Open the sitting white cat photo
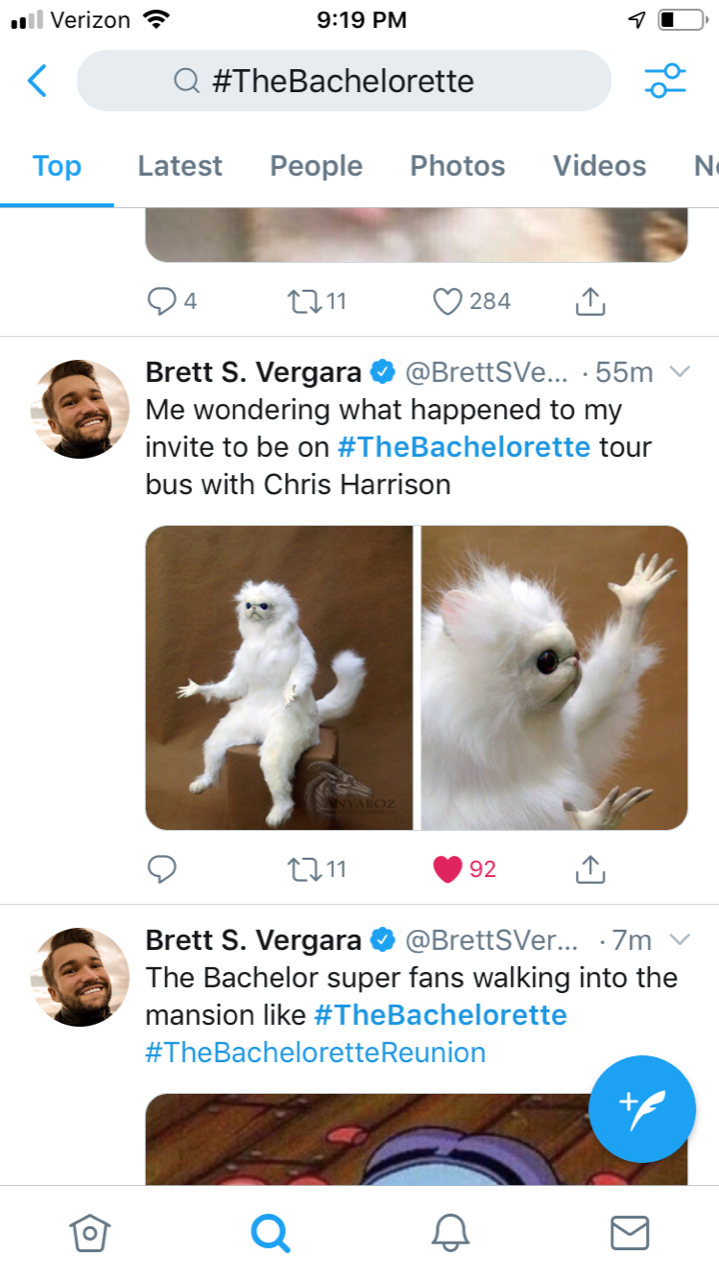The height and width of the screenshot is (1280, 719). 279,678
